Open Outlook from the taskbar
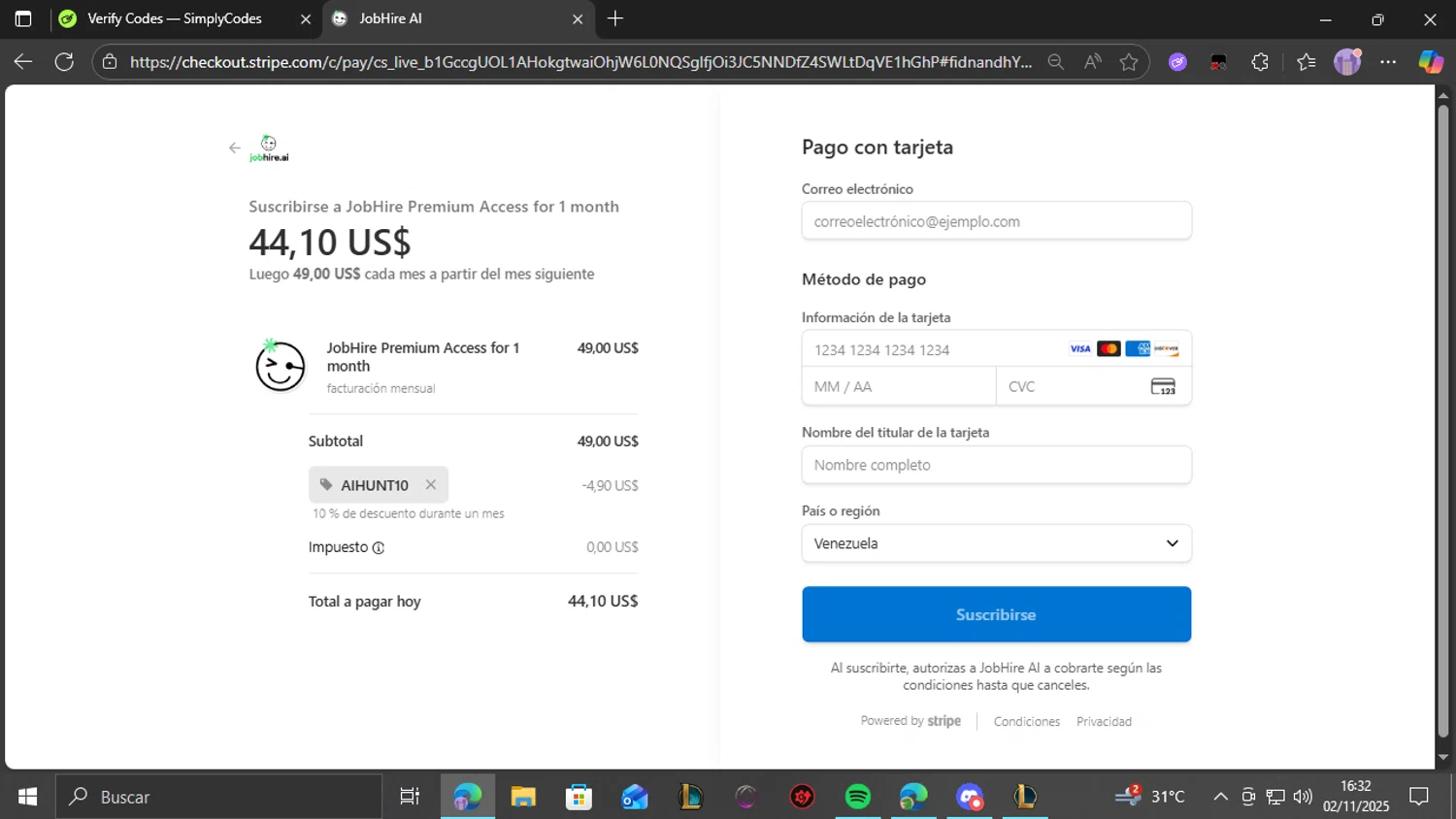This screenshot has height=819, width=1456. 635,797
